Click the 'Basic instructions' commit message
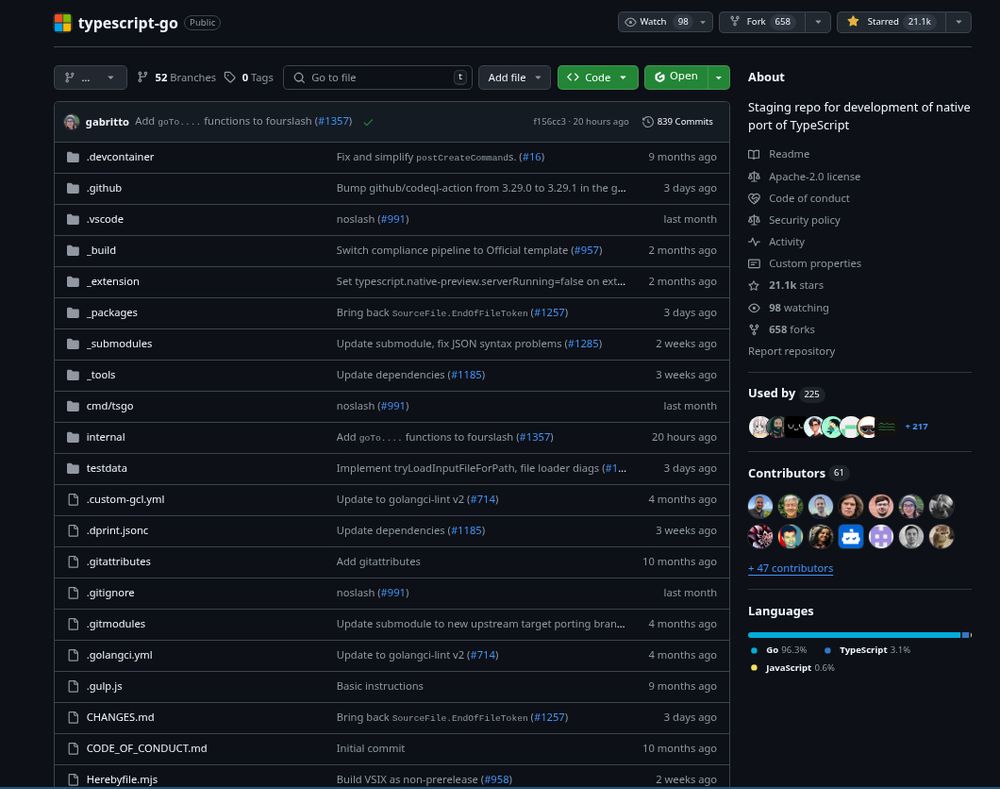The width and height of the screenshot is (1000, 789). point(379,686)
